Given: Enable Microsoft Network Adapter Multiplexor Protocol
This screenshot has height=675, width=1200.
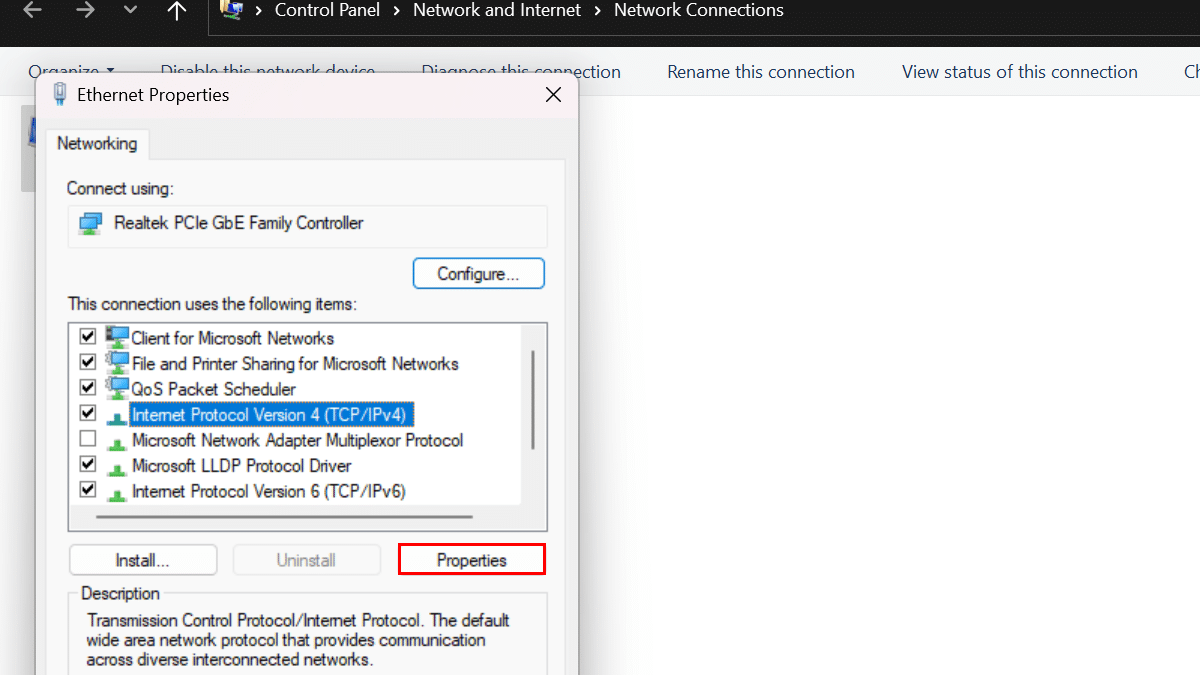Looking at the screenshot, I should pos(87,439).
